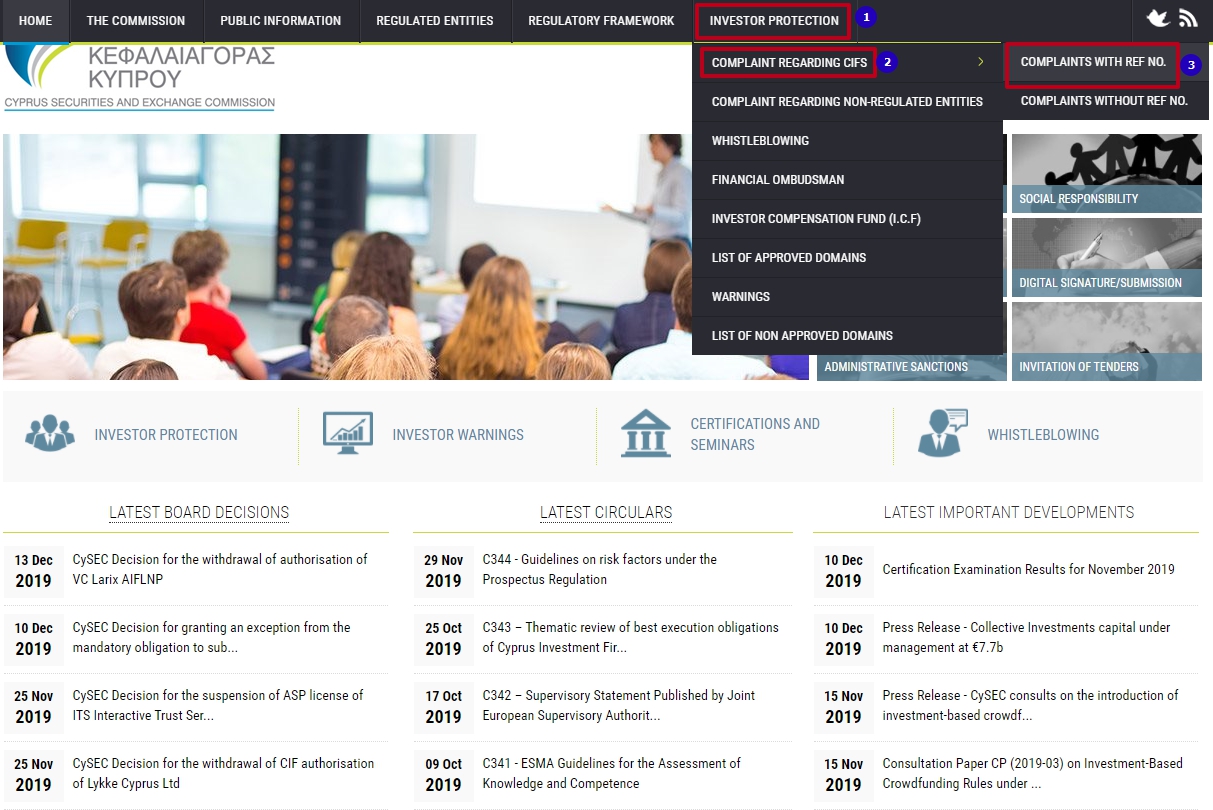1213x810 pixels.
Task: Open The Commission menu item
Action: (x=135, y=19)
